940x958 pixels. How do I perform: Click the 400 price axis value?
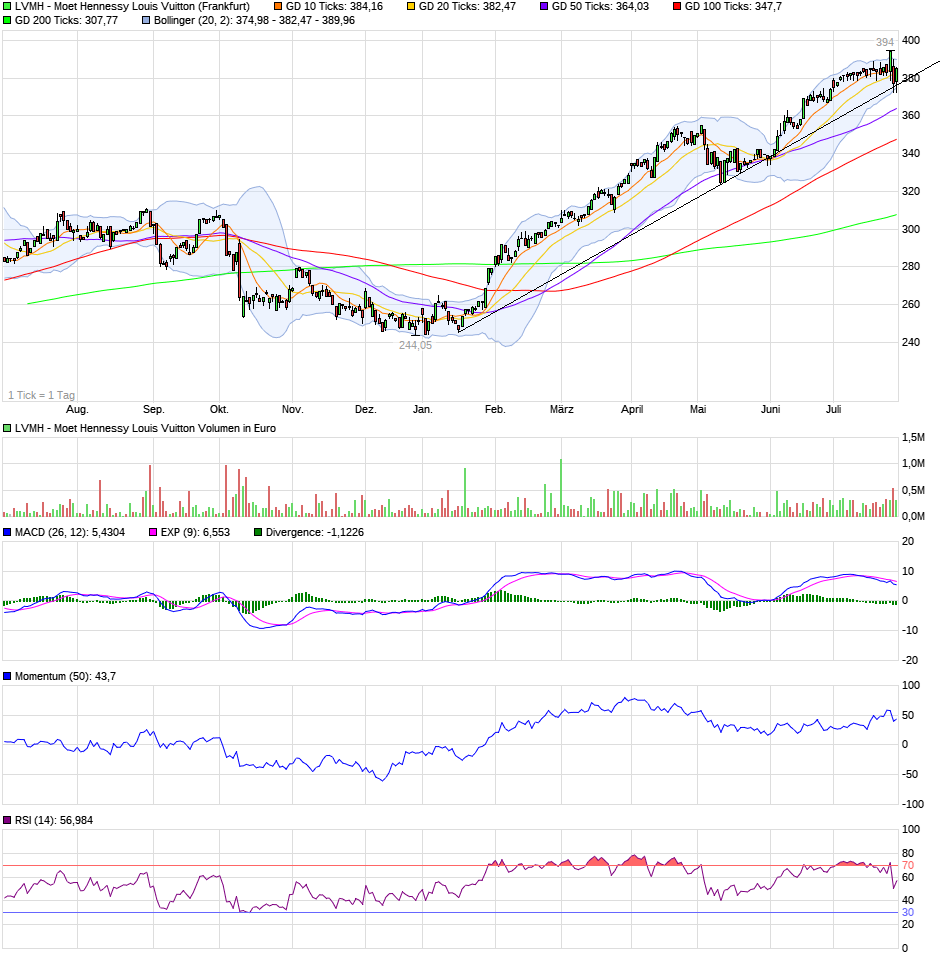coord(911,40)
